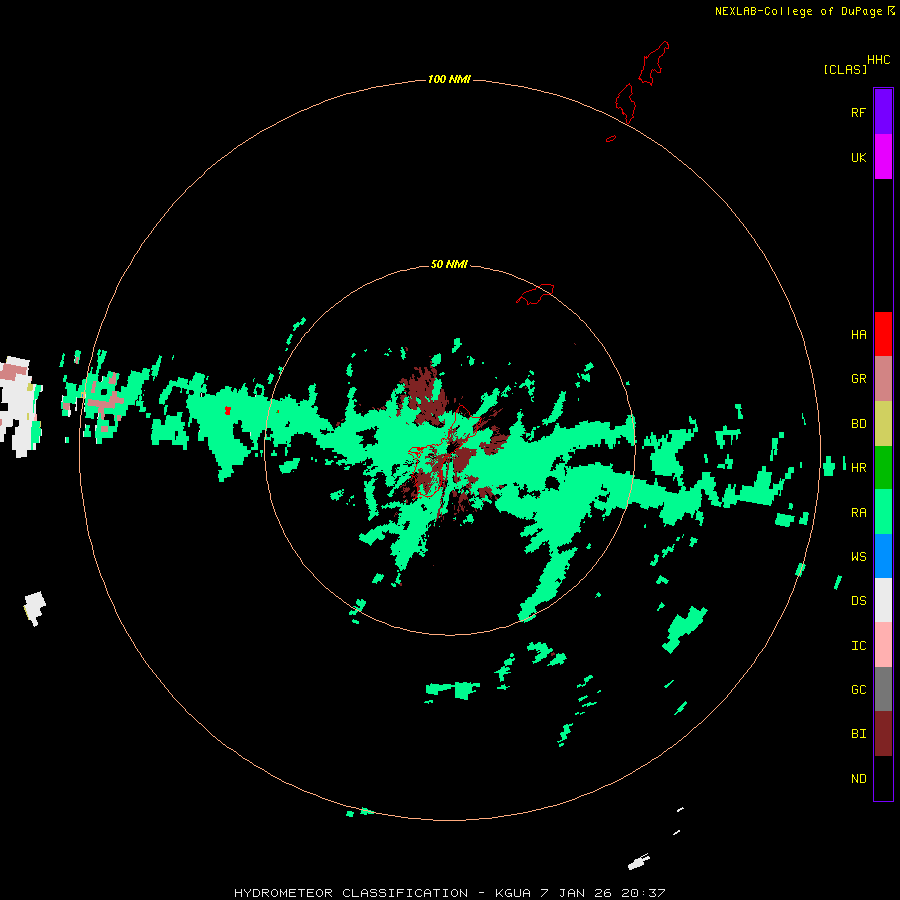Pick the RA bright green legend swatch
Screen dimensions: 900x900
pyautogui.click(x=883, y=512)
